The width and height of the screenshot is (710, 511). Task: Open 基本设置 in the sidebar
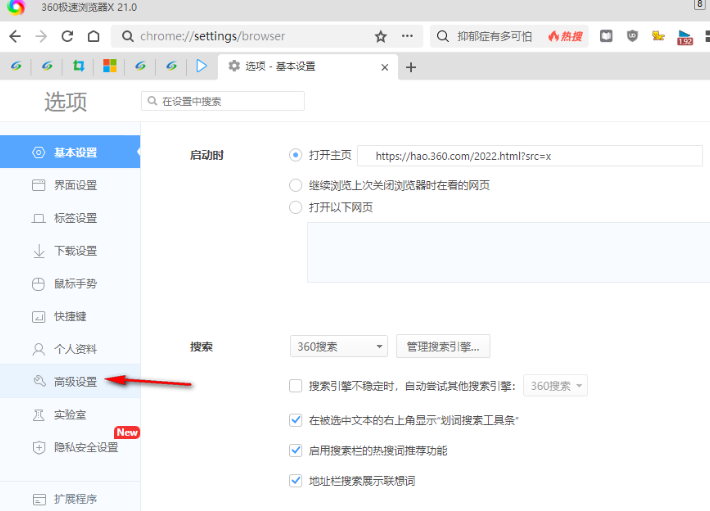70,152
